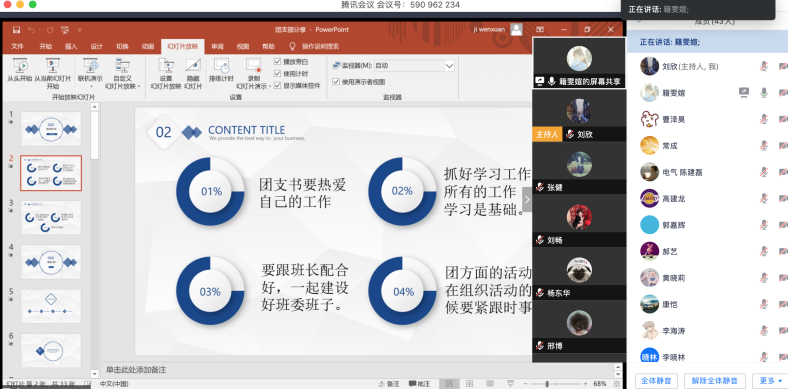Viewport: 788px width, 389px height.
Task: Click the 全体静音 button
Action: (656, 381)
